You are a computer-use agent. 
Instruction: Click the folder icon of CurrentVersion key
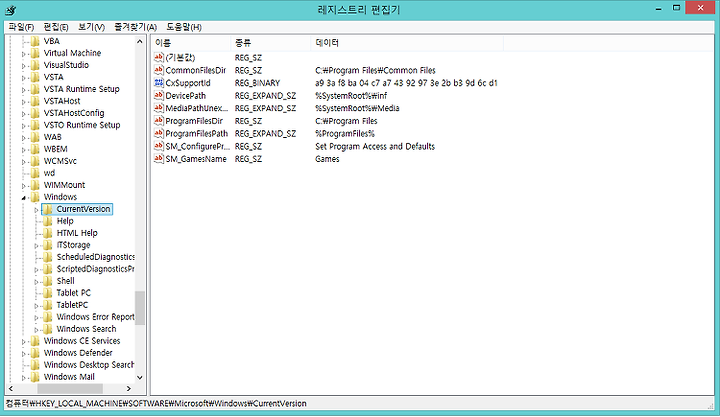(x=48, y=209)
